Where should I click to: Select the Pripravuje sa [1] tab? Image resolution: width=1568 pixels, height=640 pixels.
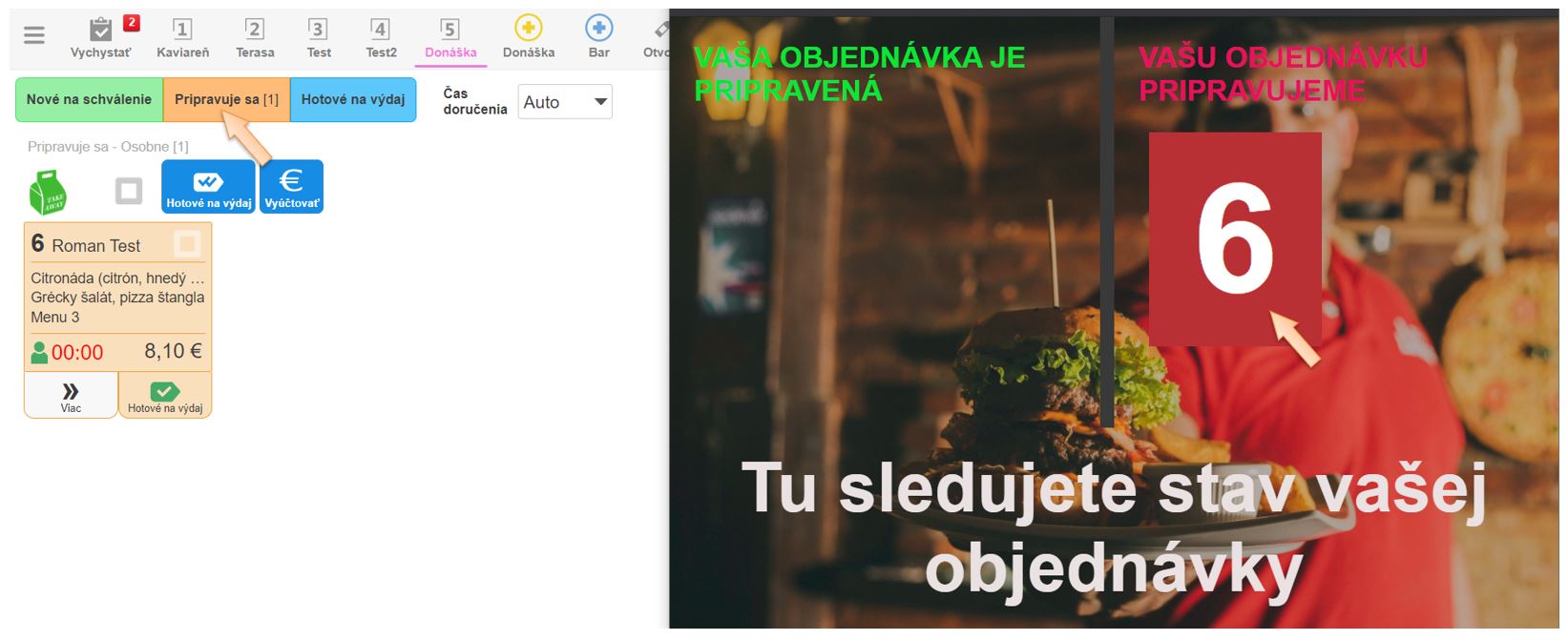226,100
